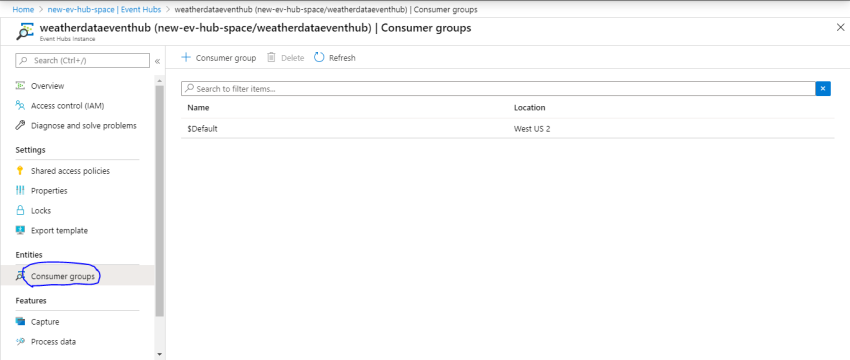Select the $Default consumer group row
The width and height of the screenshot is (850, 360).
point(507,128)
